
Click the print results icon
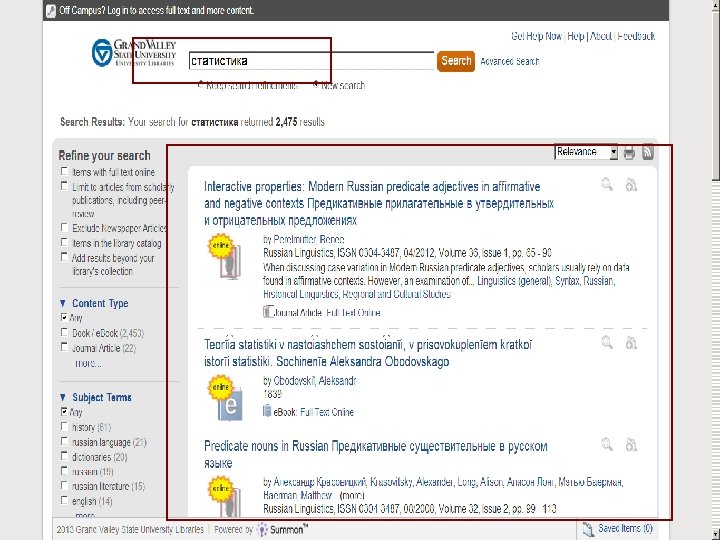coord(629,152)
